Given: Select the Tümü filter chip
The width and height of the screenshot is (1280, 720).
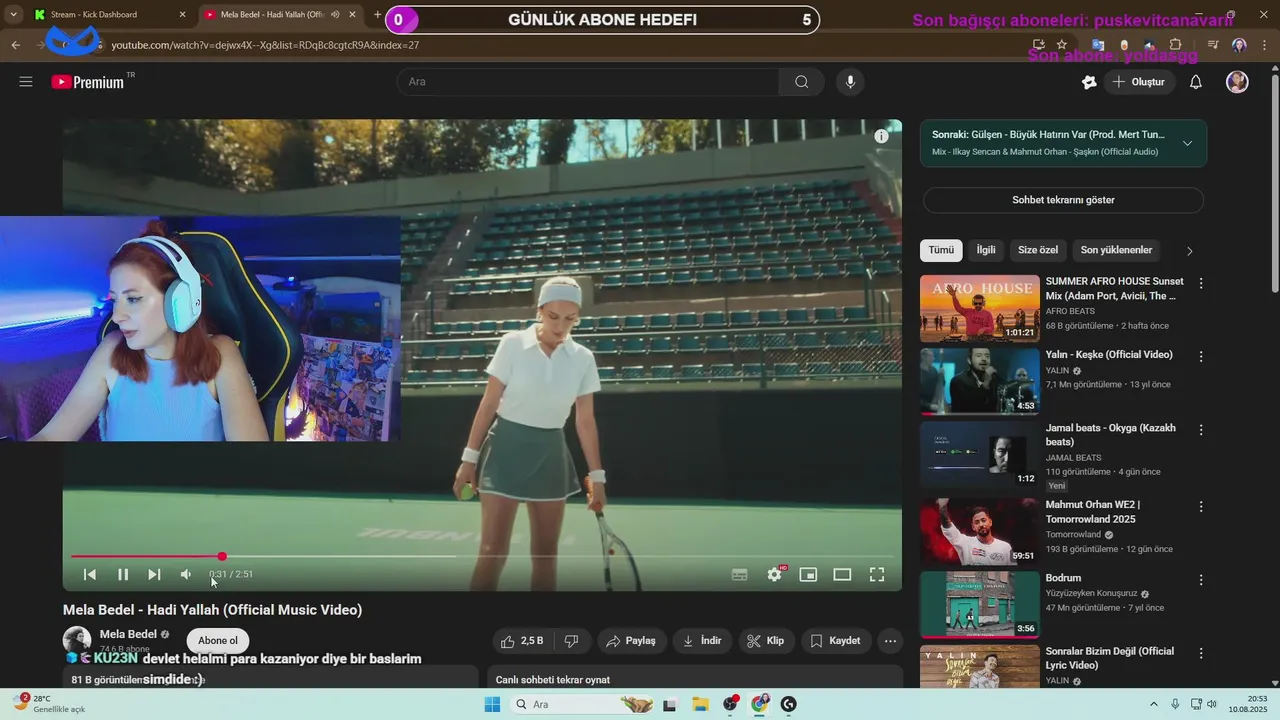Looking at the screenshot, I should (941, 250).
